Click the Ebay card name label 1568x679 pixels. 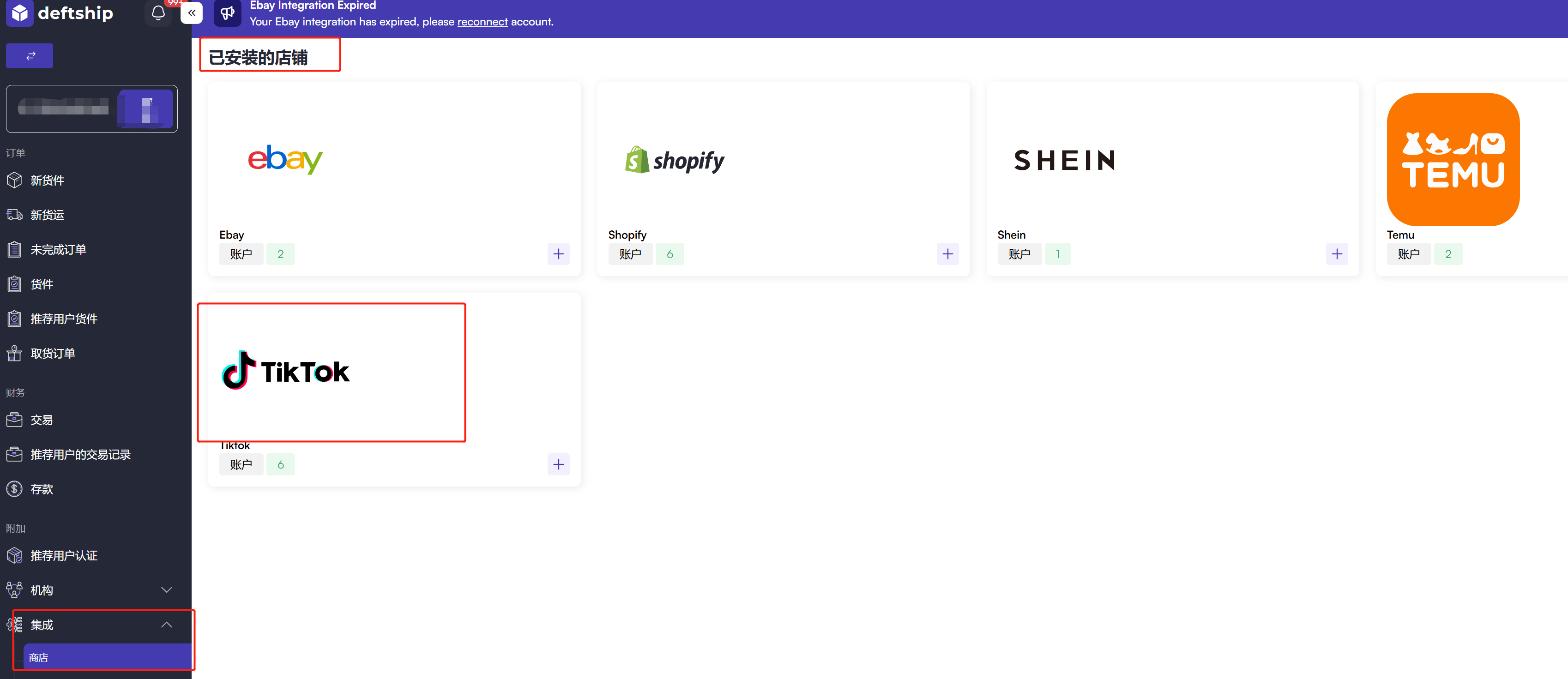pyautogui.click(x=231, y=235)
